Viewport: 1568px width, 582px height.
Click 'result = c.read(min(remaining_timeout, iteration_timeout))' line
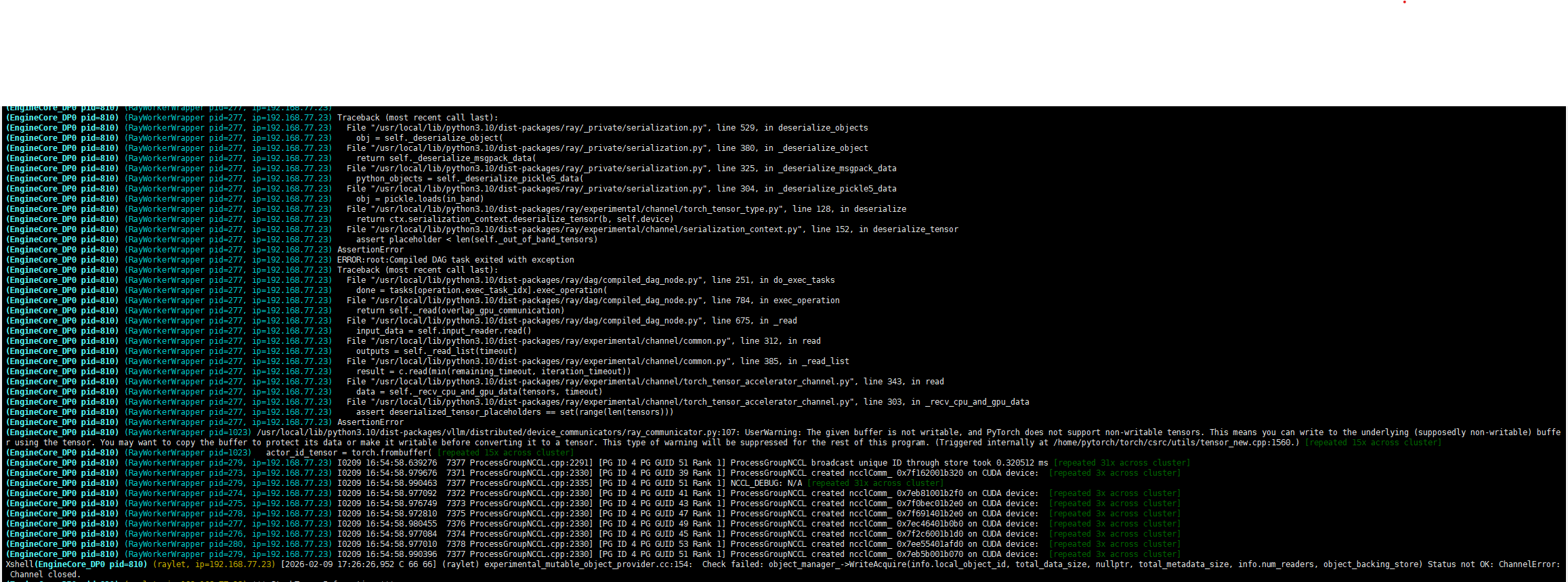(x=493, y=372)
